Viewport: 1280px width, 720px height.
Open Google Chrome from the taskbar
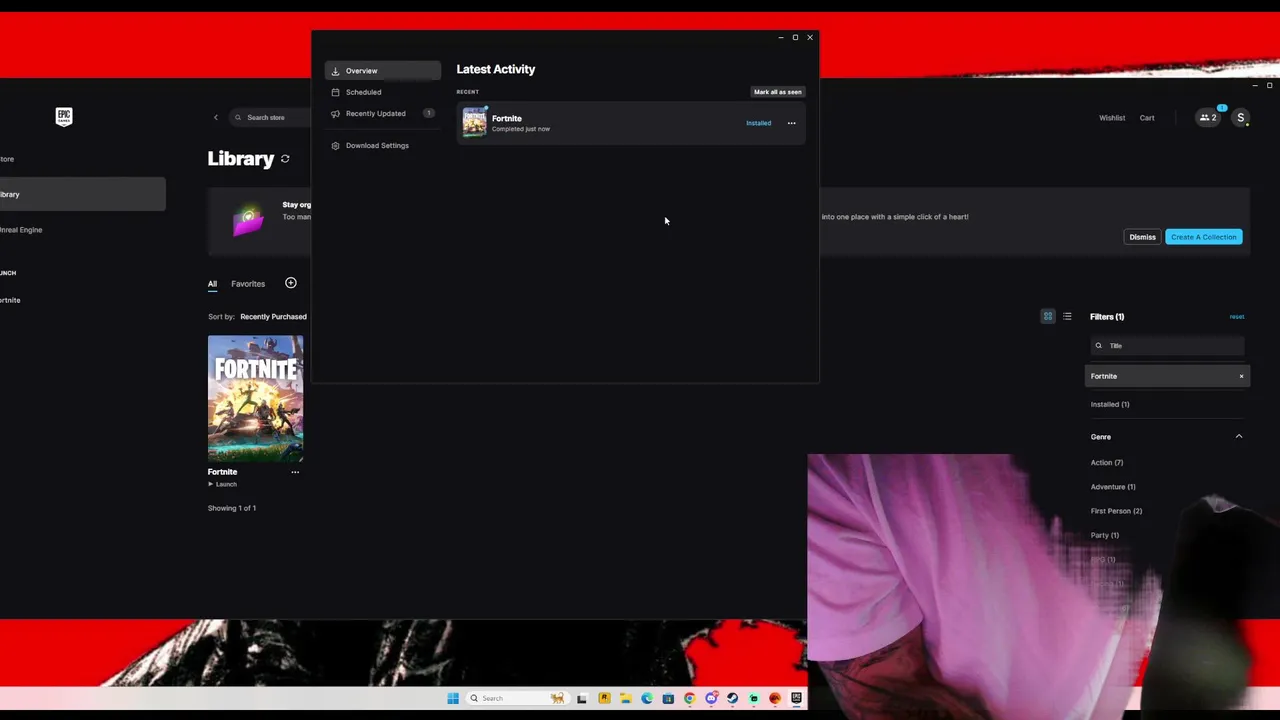point(689,698)
